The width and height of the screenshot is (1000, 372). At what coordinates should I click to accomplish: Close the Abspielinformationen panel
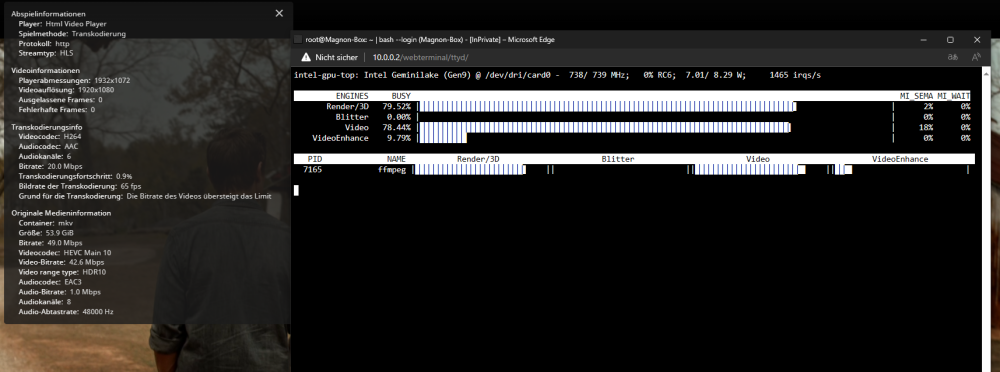[x=279, y=13]
